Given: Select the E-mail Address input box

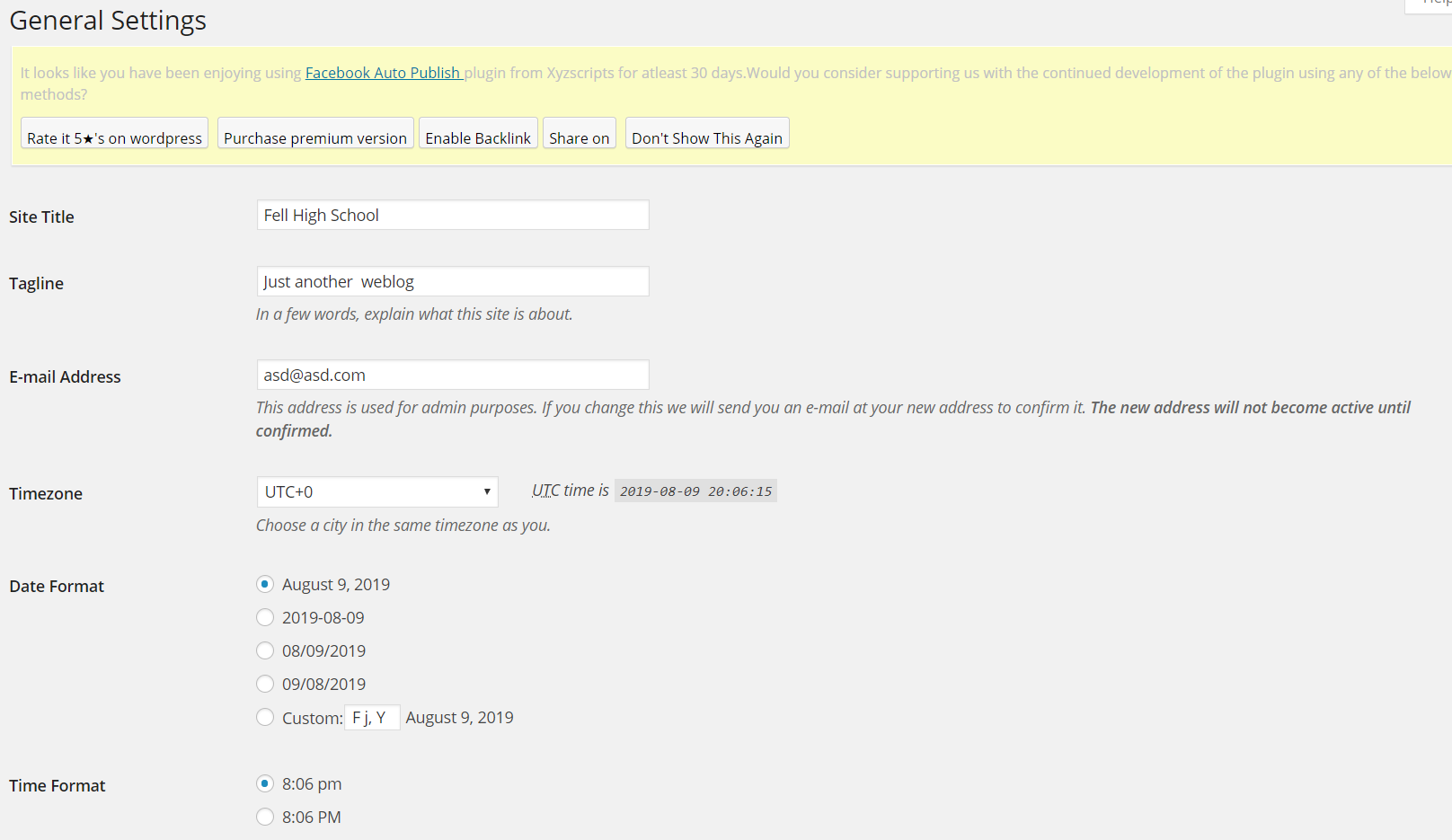Looking at the screenshot, I should 452,376.
